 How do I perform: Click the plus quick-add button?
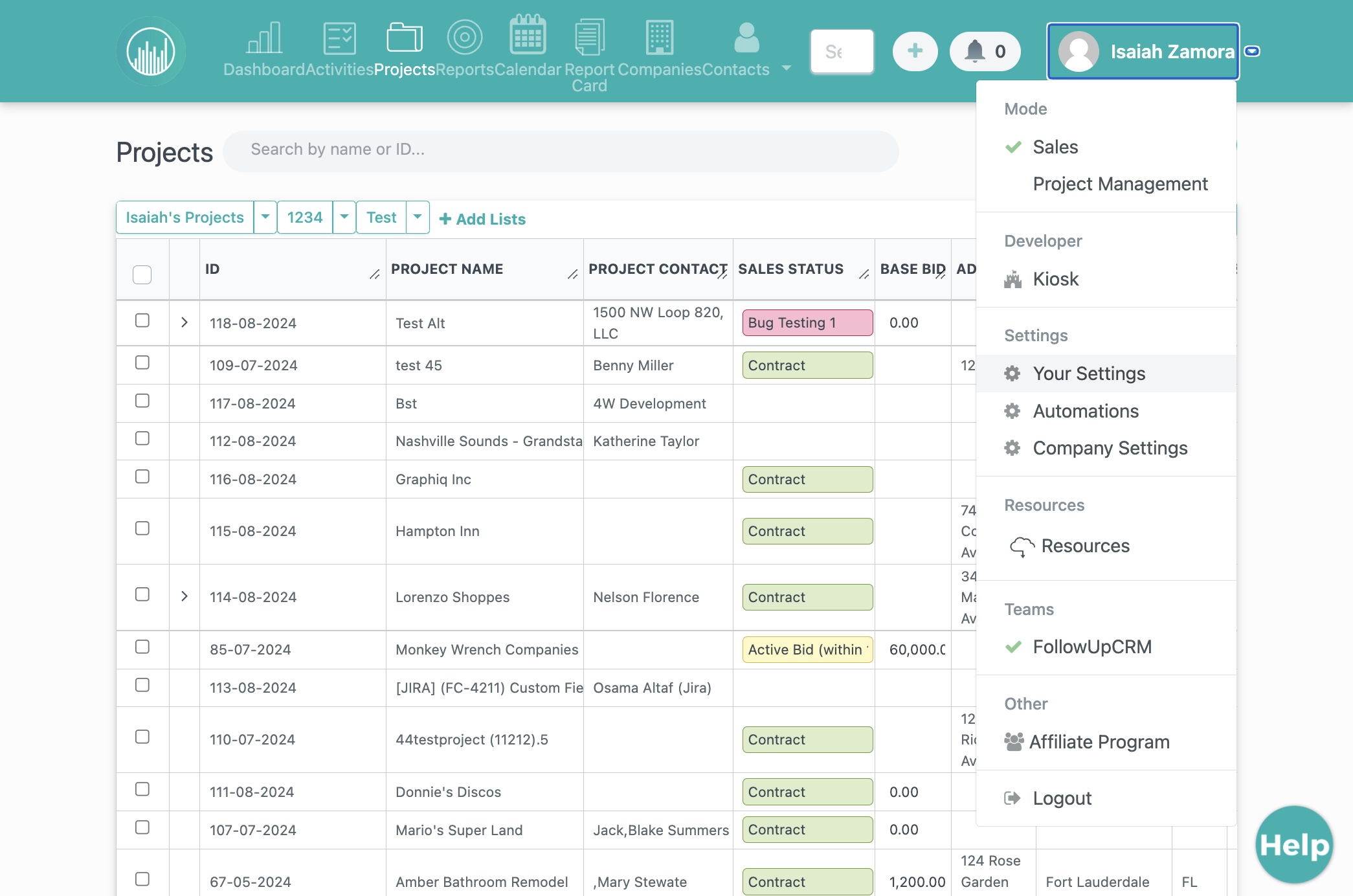915,51
